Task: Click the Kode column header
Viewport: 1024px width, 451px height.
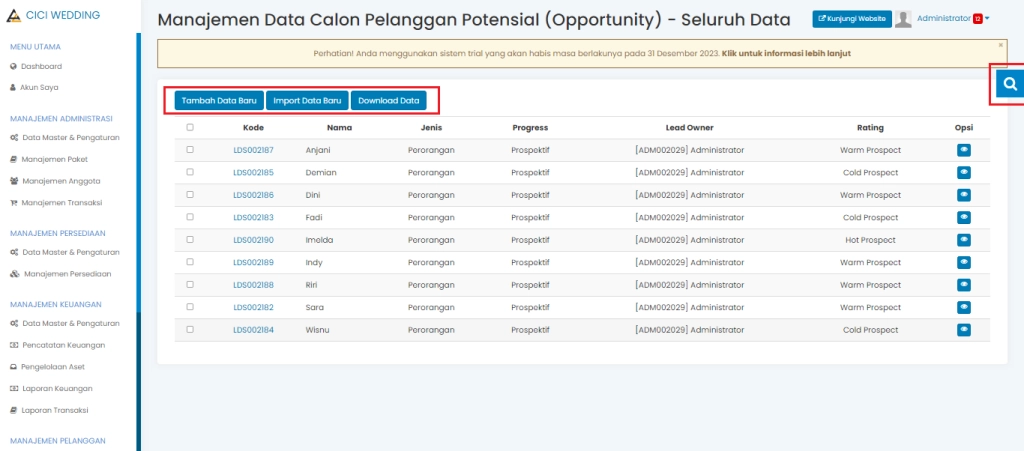Action: tap(253, 127)
